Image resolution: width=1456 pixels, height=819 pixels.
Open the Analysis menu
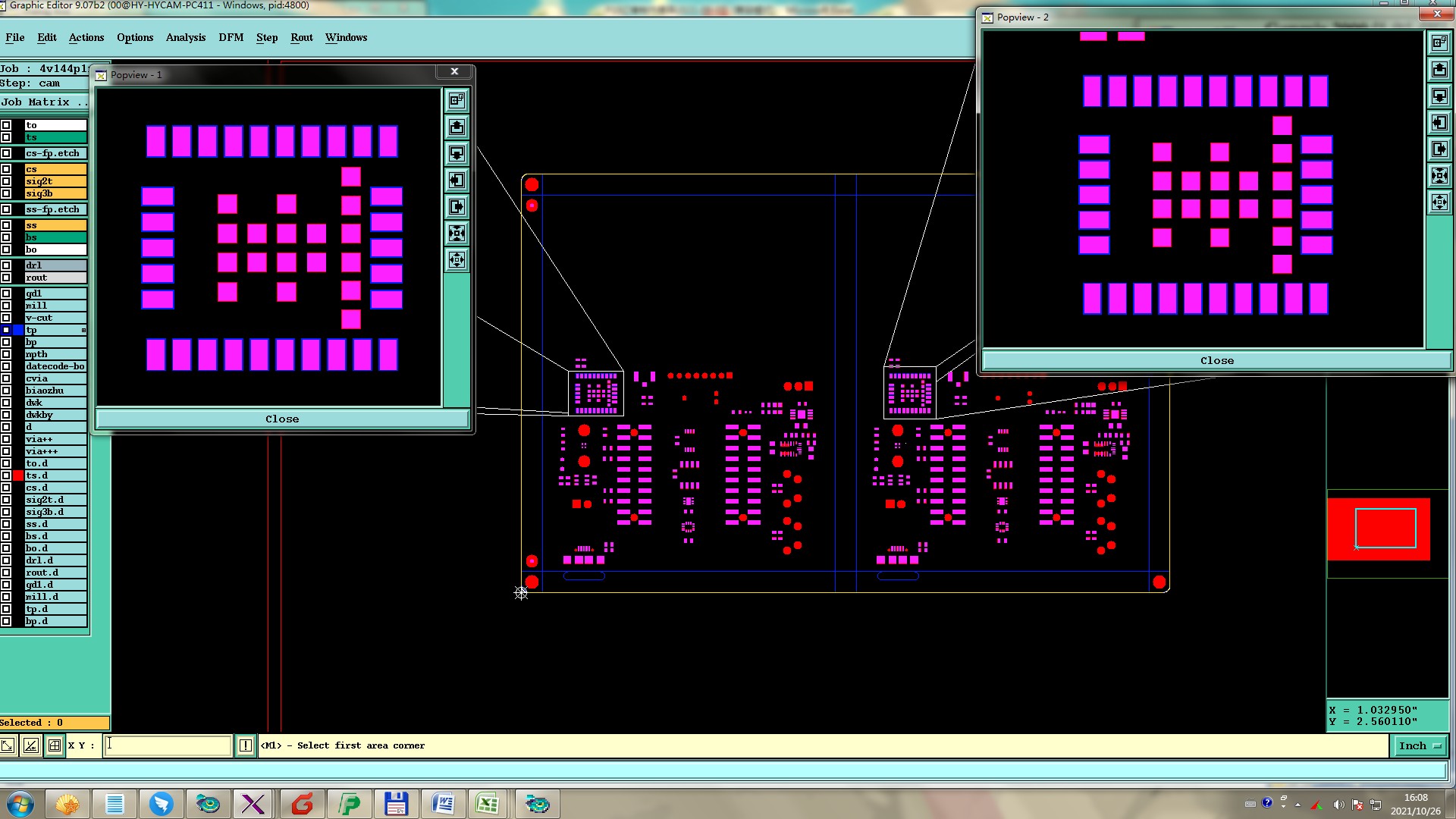coord(185,37)
